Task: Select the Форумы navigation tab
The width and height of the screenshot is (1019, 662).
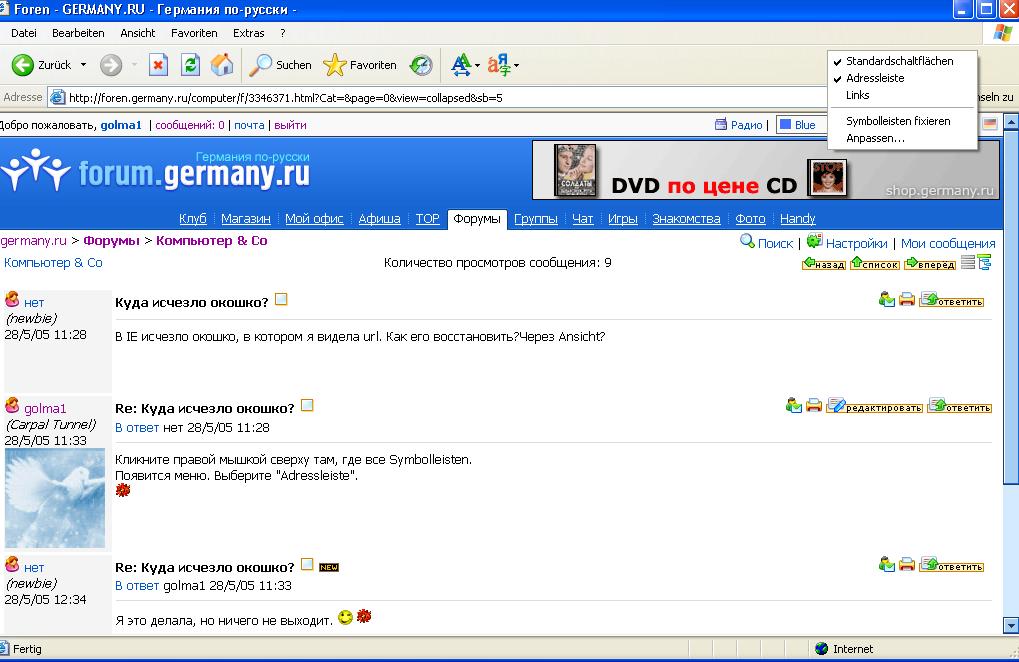Action: click(x=477, y=219)
